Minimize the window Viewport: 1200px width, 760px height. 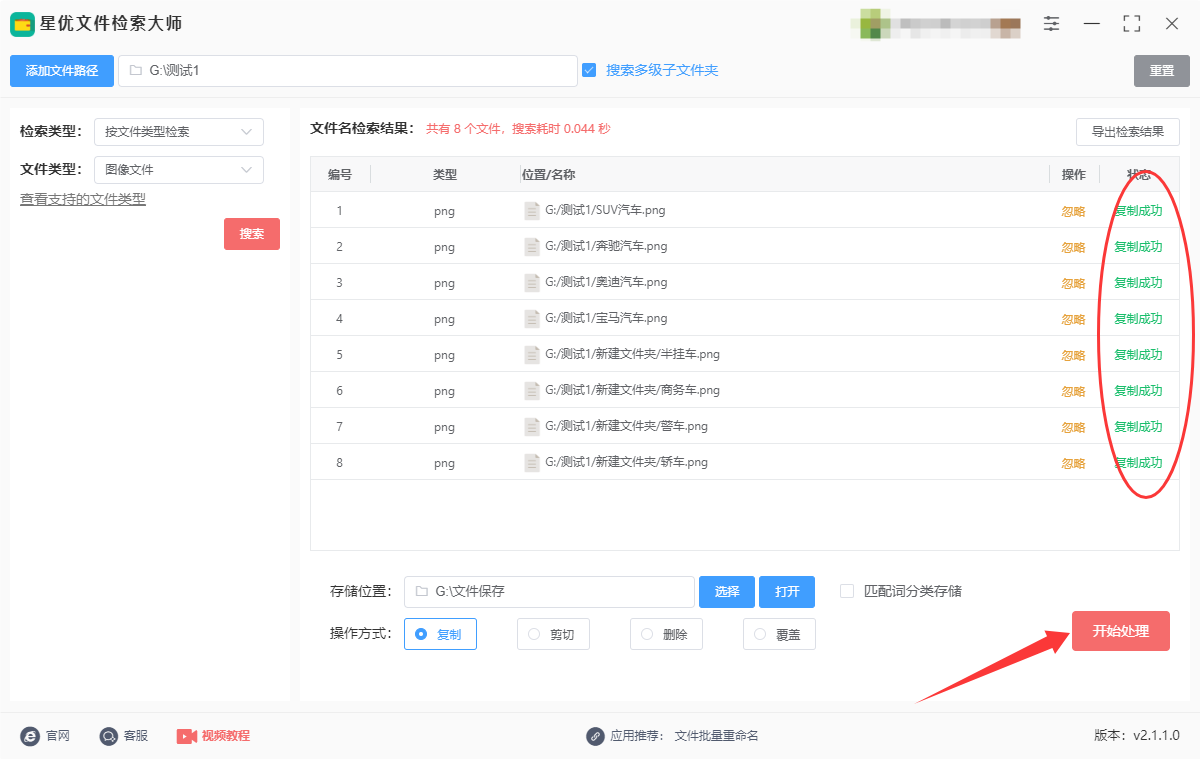pyautogui.click(x=1092, y=23)
